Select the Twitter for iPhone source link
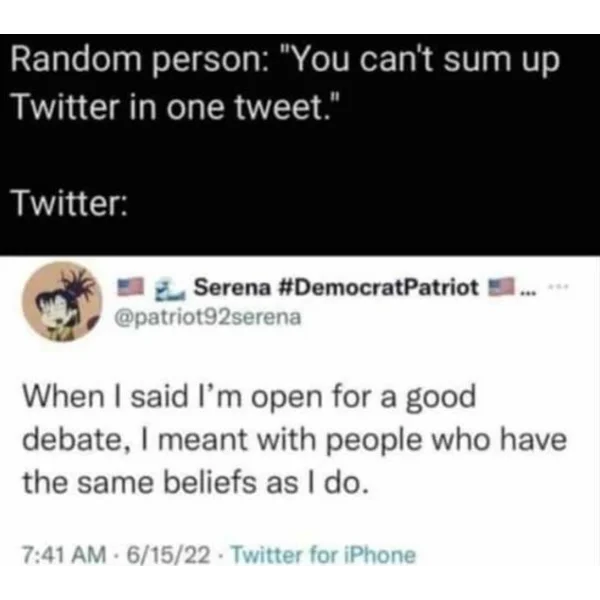The width and height of the screenshot is (600, 600). 323,555
